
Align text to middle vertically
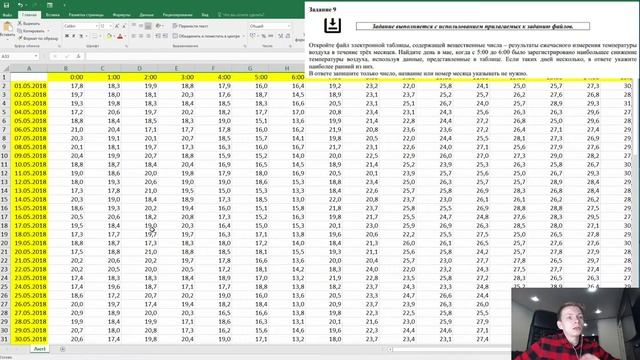point(141,26)
